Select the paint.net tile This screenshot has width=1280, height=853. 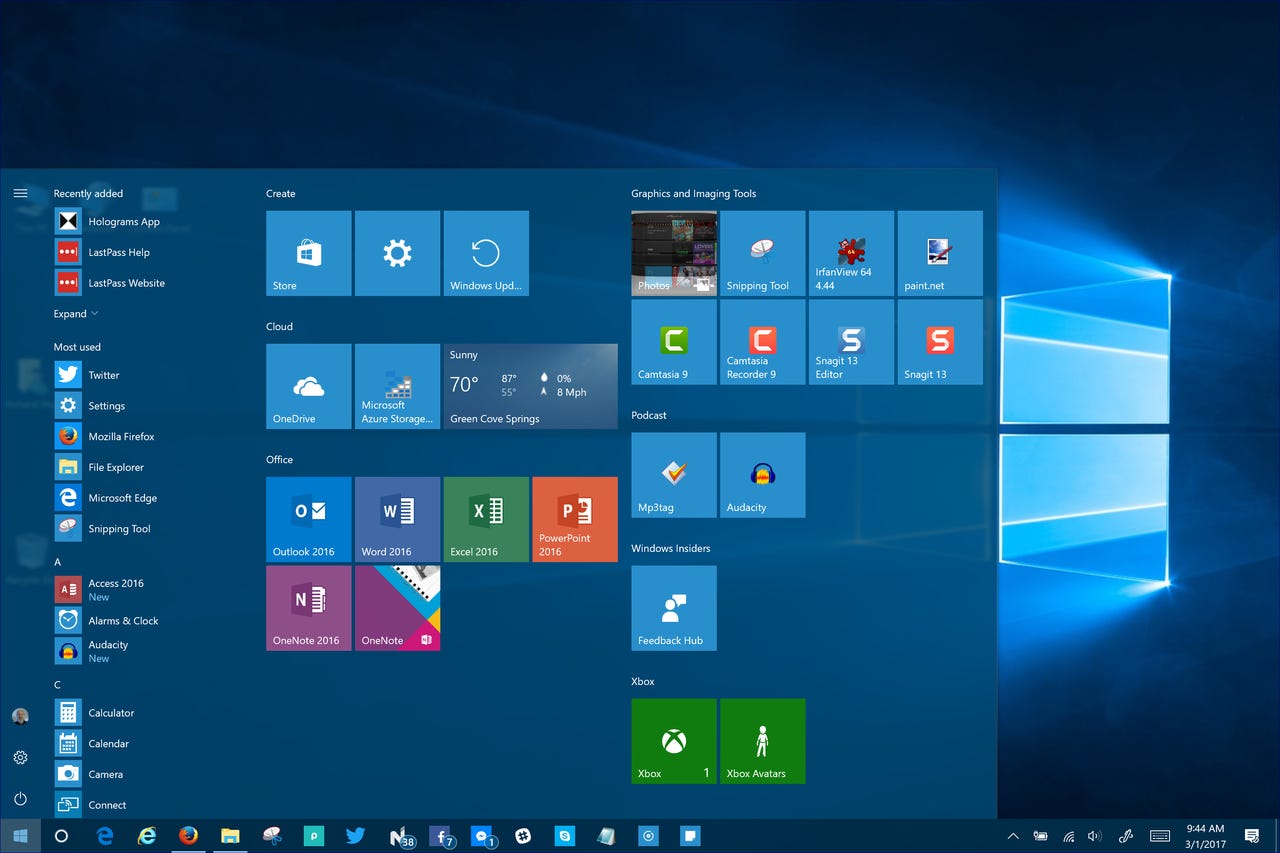939,252
